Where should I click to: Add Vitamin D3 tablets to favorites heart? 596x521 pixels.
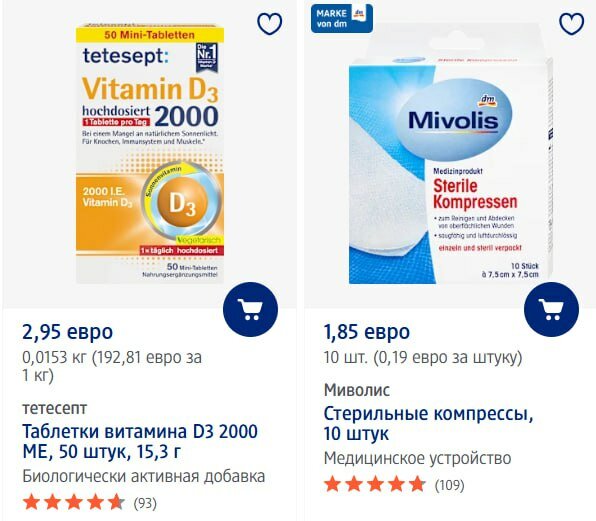[269, 24]
